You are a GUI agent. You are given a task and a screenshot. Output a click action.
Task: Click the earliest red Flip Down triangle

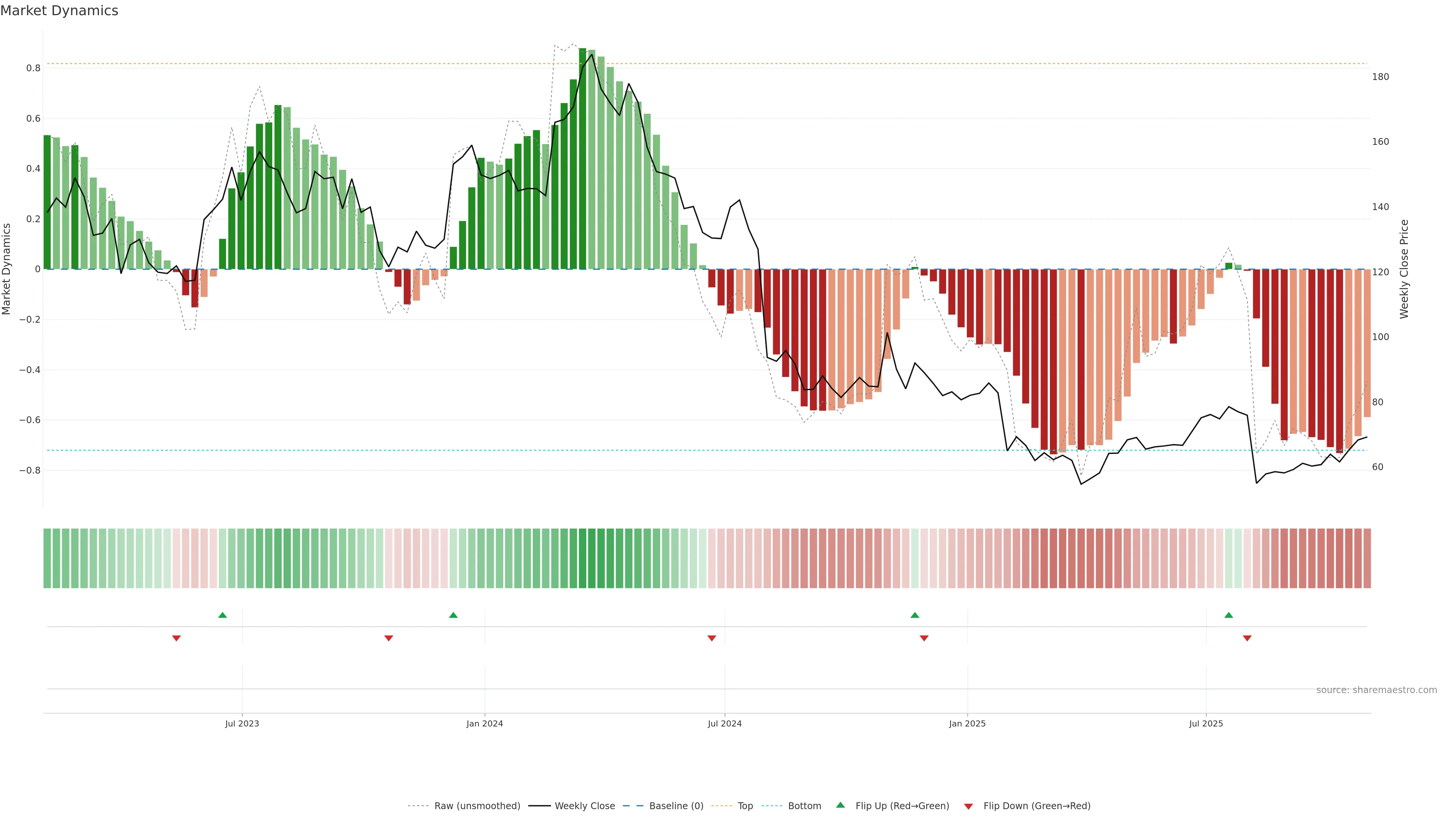[176, 638]
